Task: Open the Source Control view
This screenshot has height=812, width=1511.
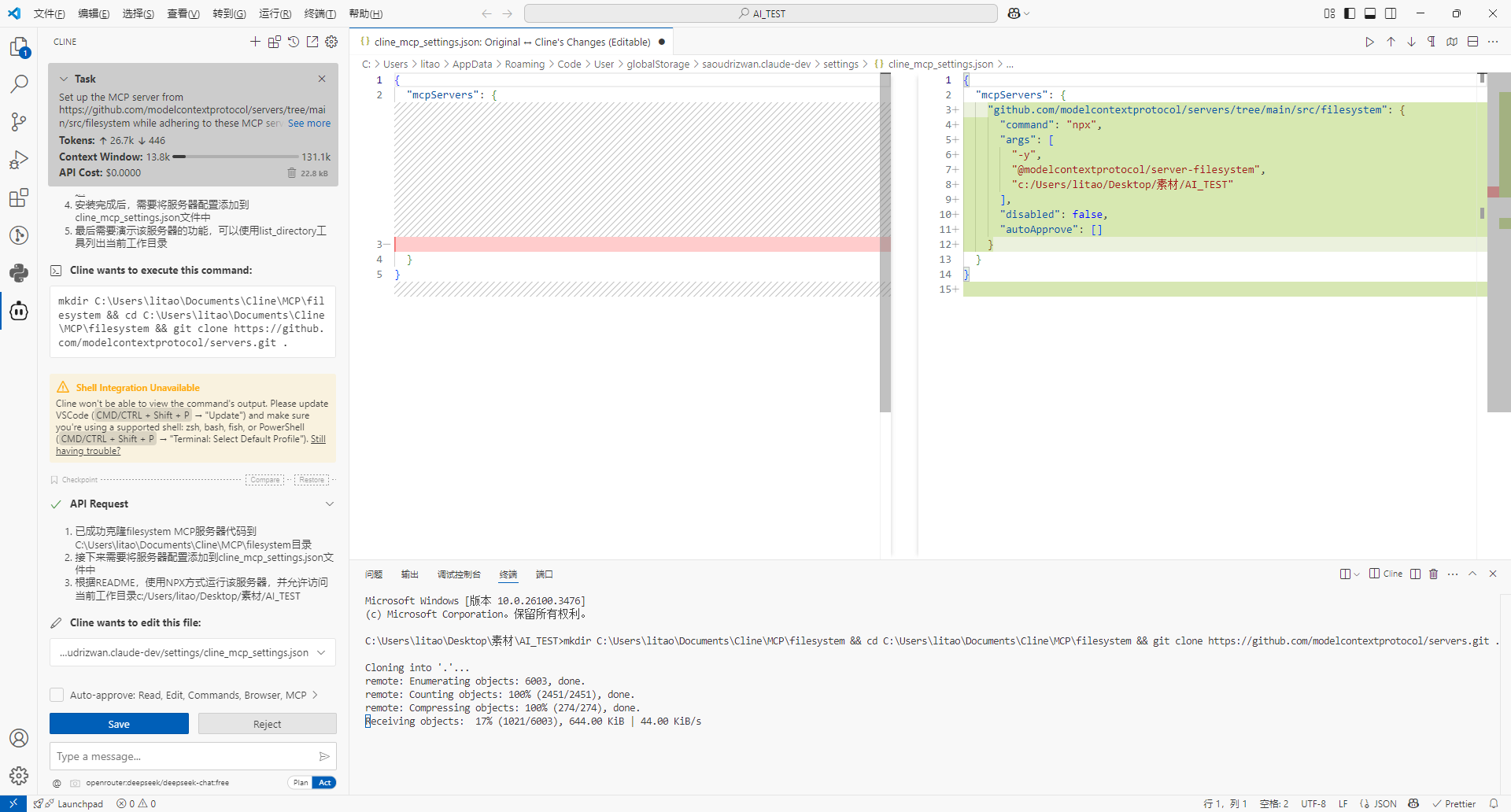Action: (19, 121)
